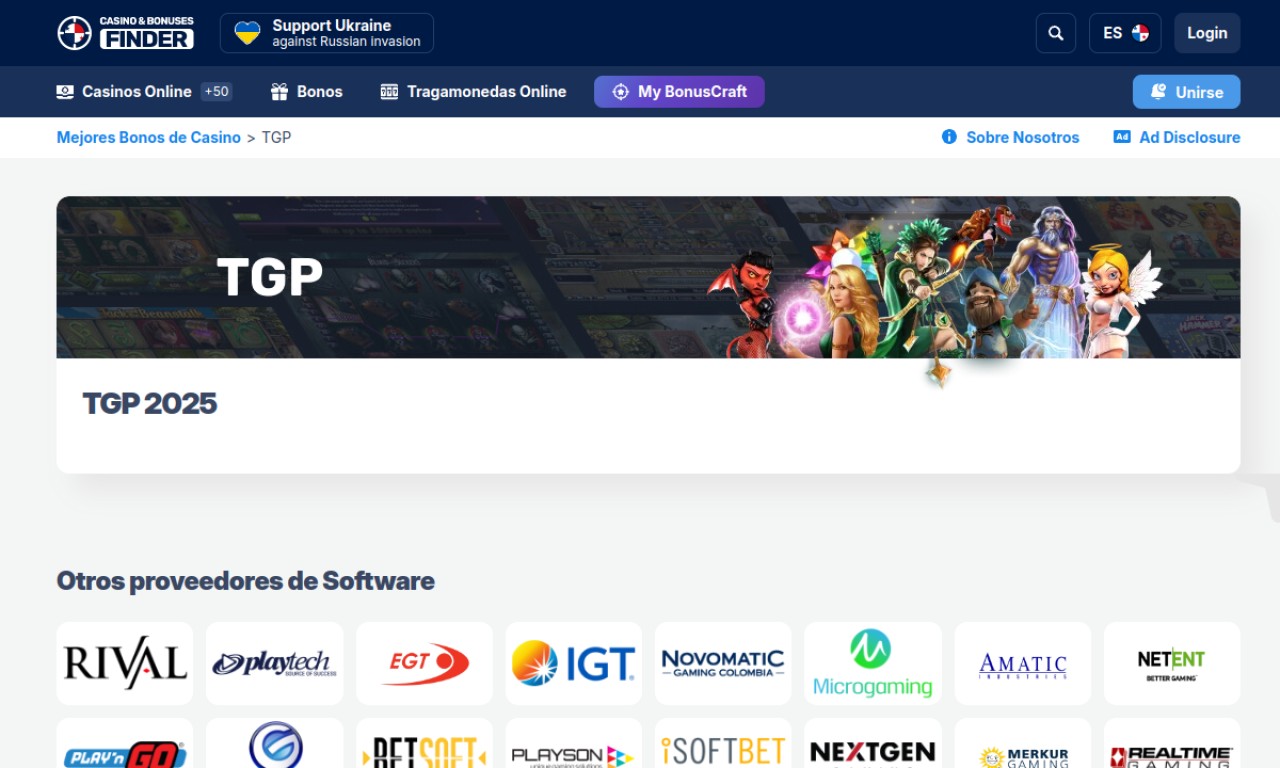Click the Ukraine heart flag icon

(247, 33)
